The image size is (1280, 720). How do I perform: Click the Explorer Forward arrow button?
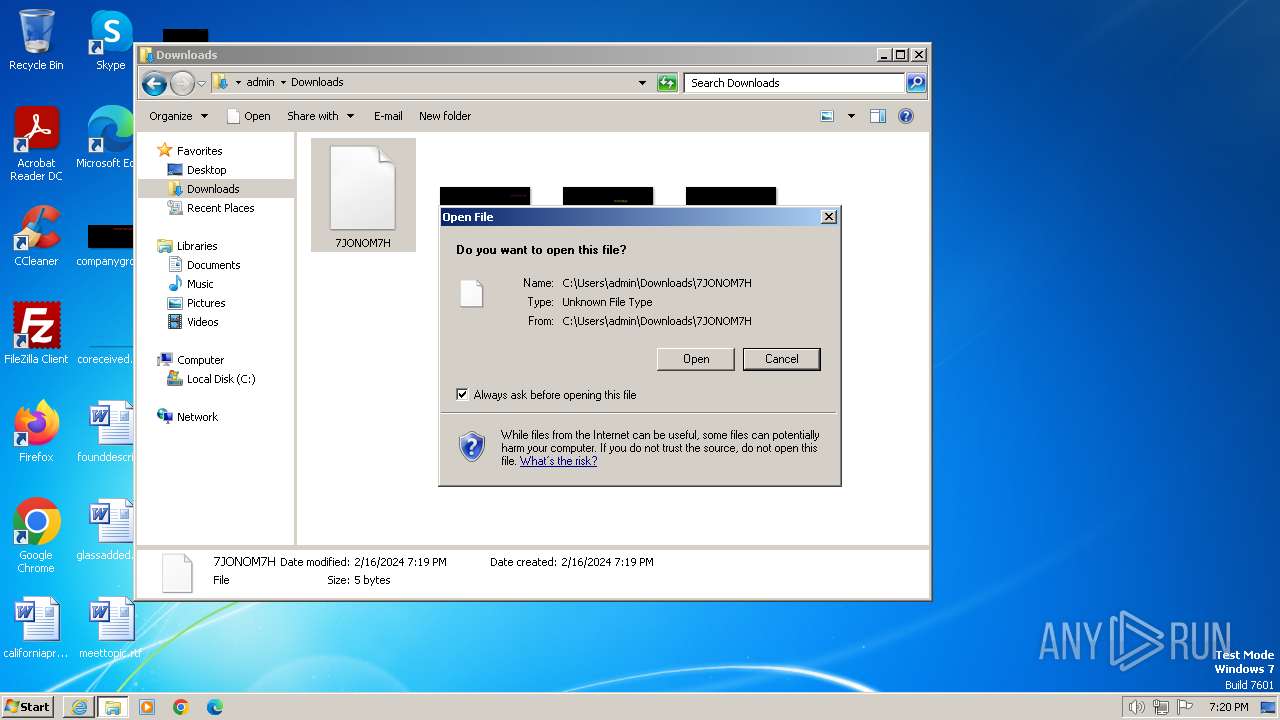pyautogui.click(x=182, y=83)
